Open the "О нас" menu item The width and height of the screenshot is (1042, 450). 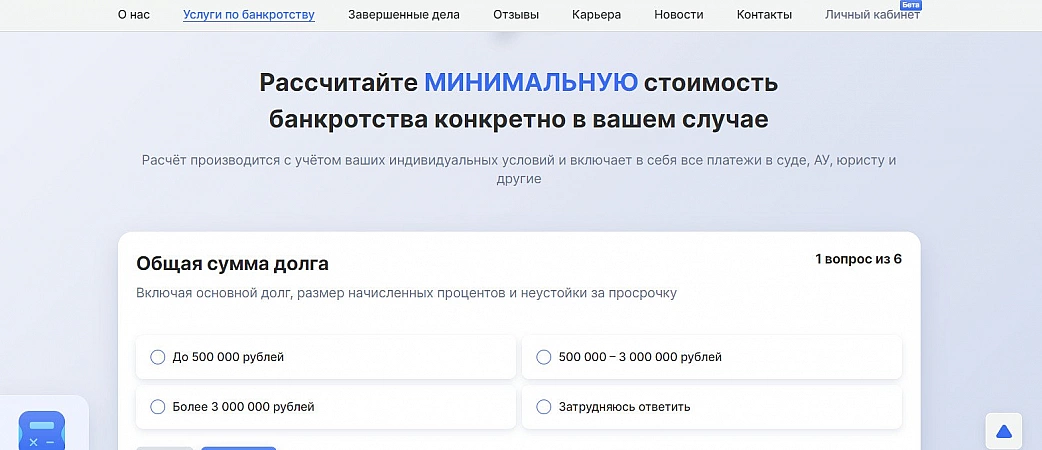[134, 15]
